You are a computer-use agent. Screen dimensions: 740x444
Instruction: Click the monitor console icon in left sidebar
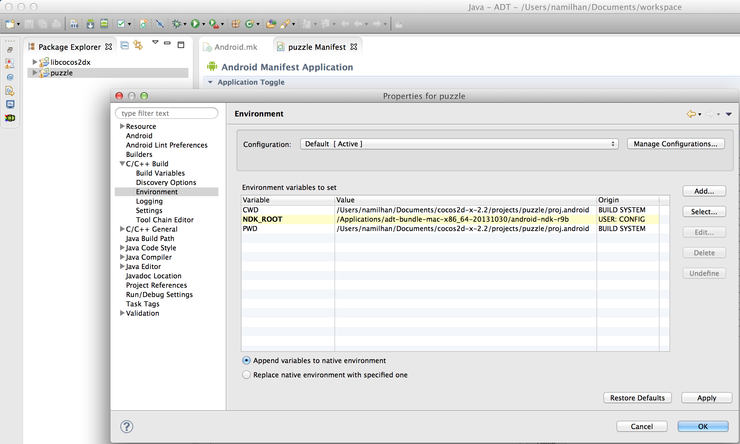[10, 104]
